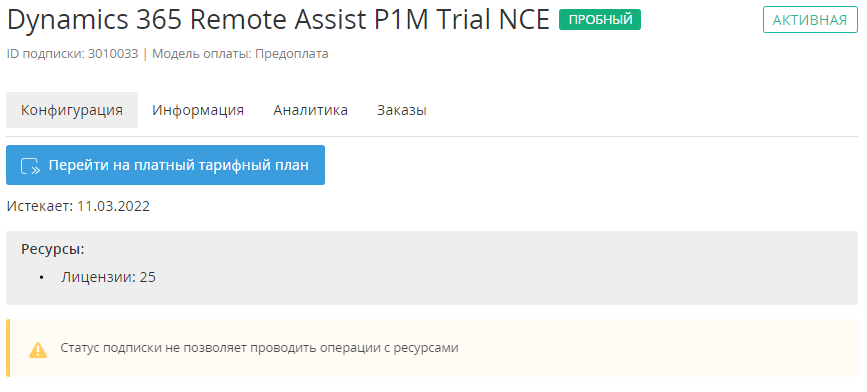The height and width of the screenshot is (392, 867).
Task: Click the yellow left edge of warning banner
Action: [8, 348]
